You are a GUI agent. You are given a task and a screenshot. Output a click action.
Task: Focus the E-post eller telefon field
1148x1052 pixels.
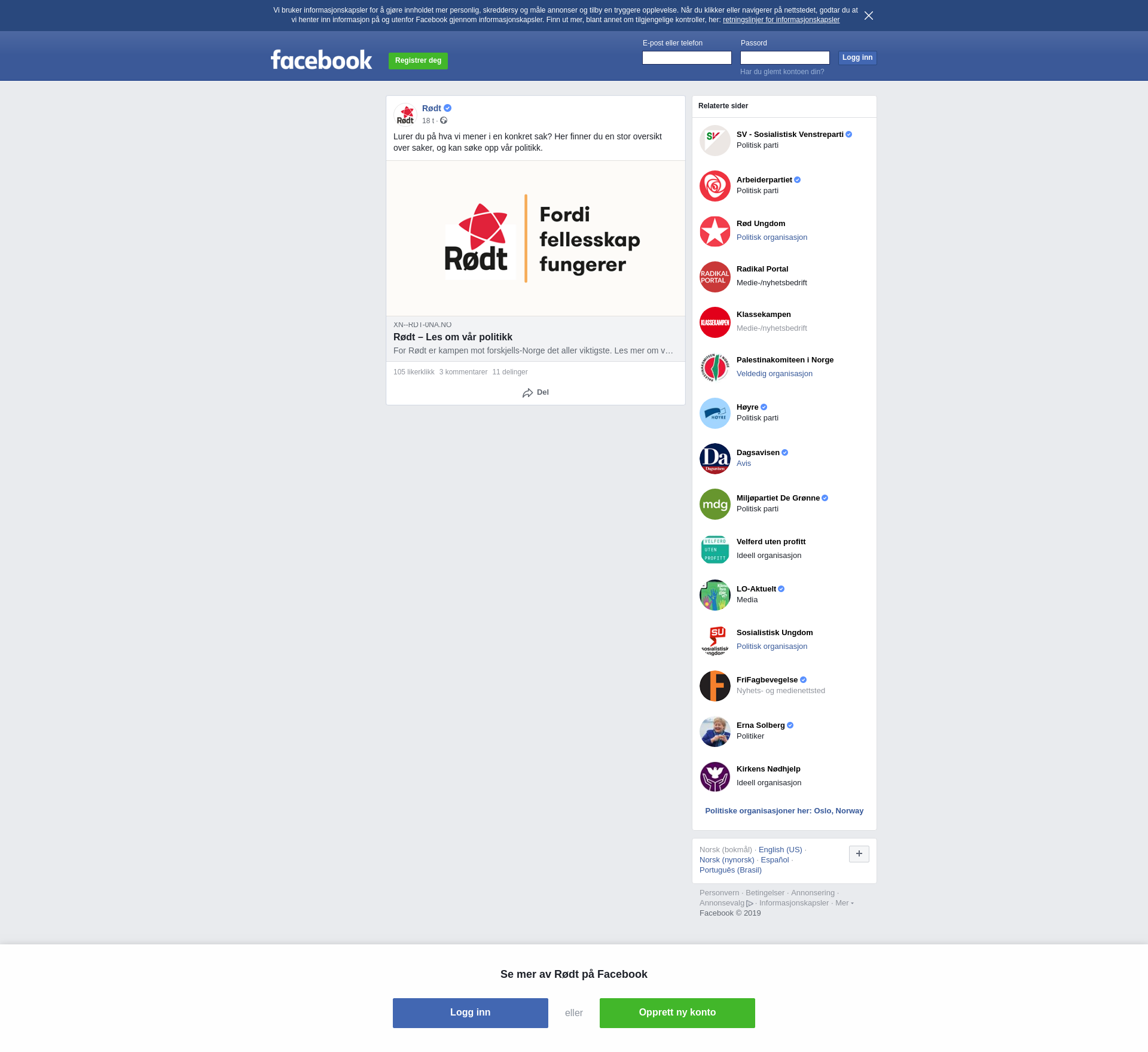(x=687, y=57)
